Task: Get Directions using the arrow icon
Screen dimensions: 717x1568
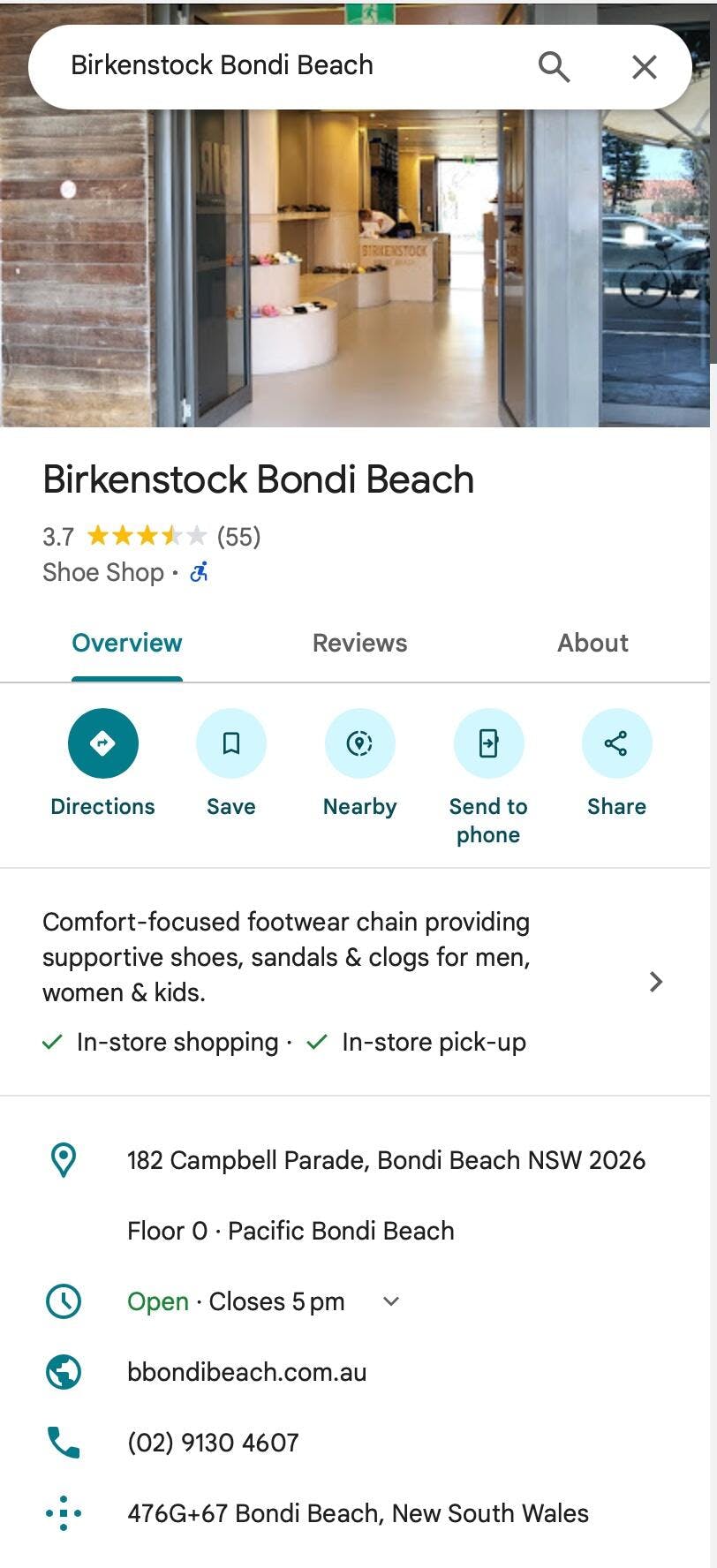Action: (103, 743)
